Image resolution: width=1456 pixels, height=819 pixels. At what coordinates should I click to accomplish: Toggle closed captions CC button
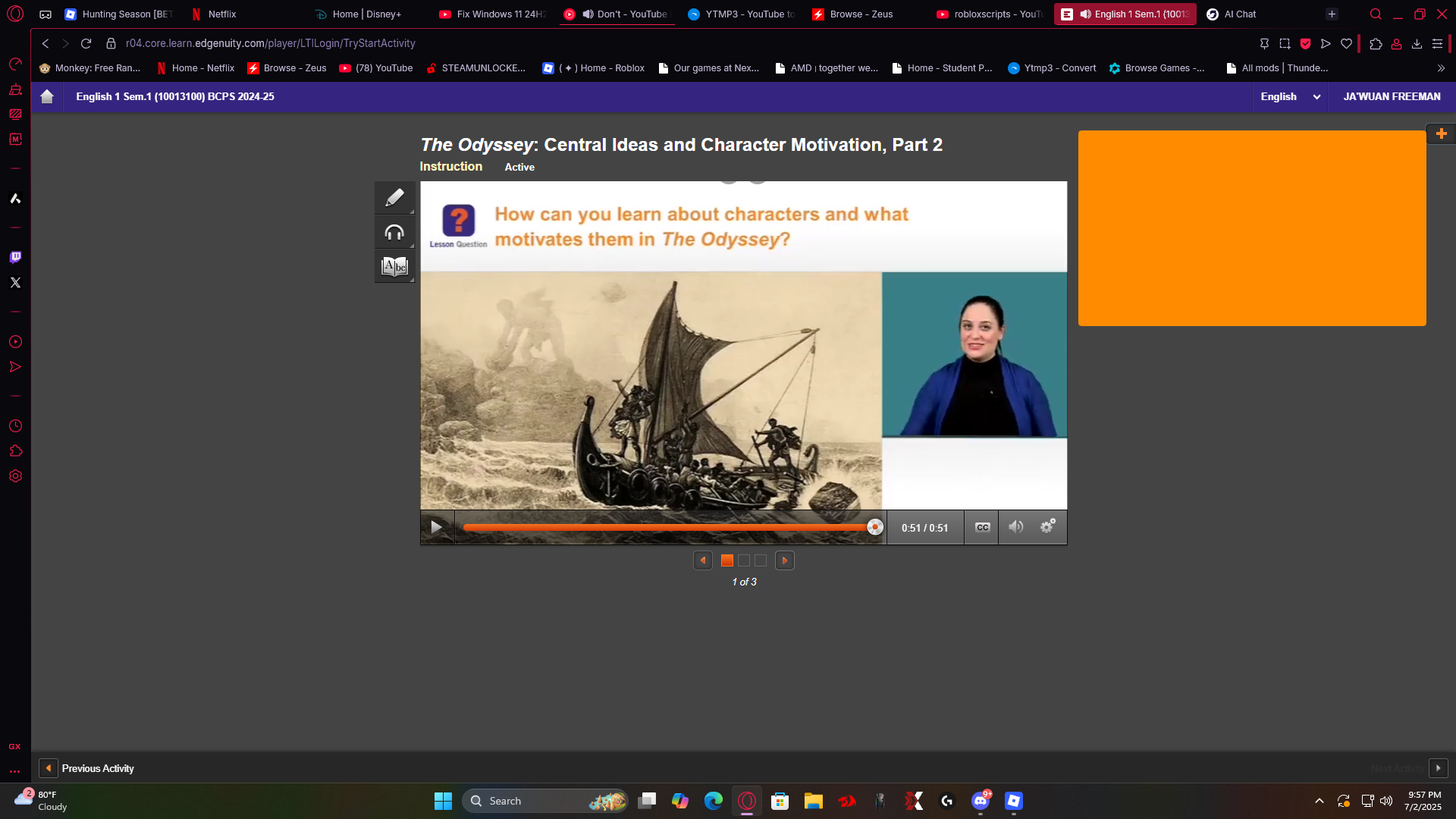point(982,527)
